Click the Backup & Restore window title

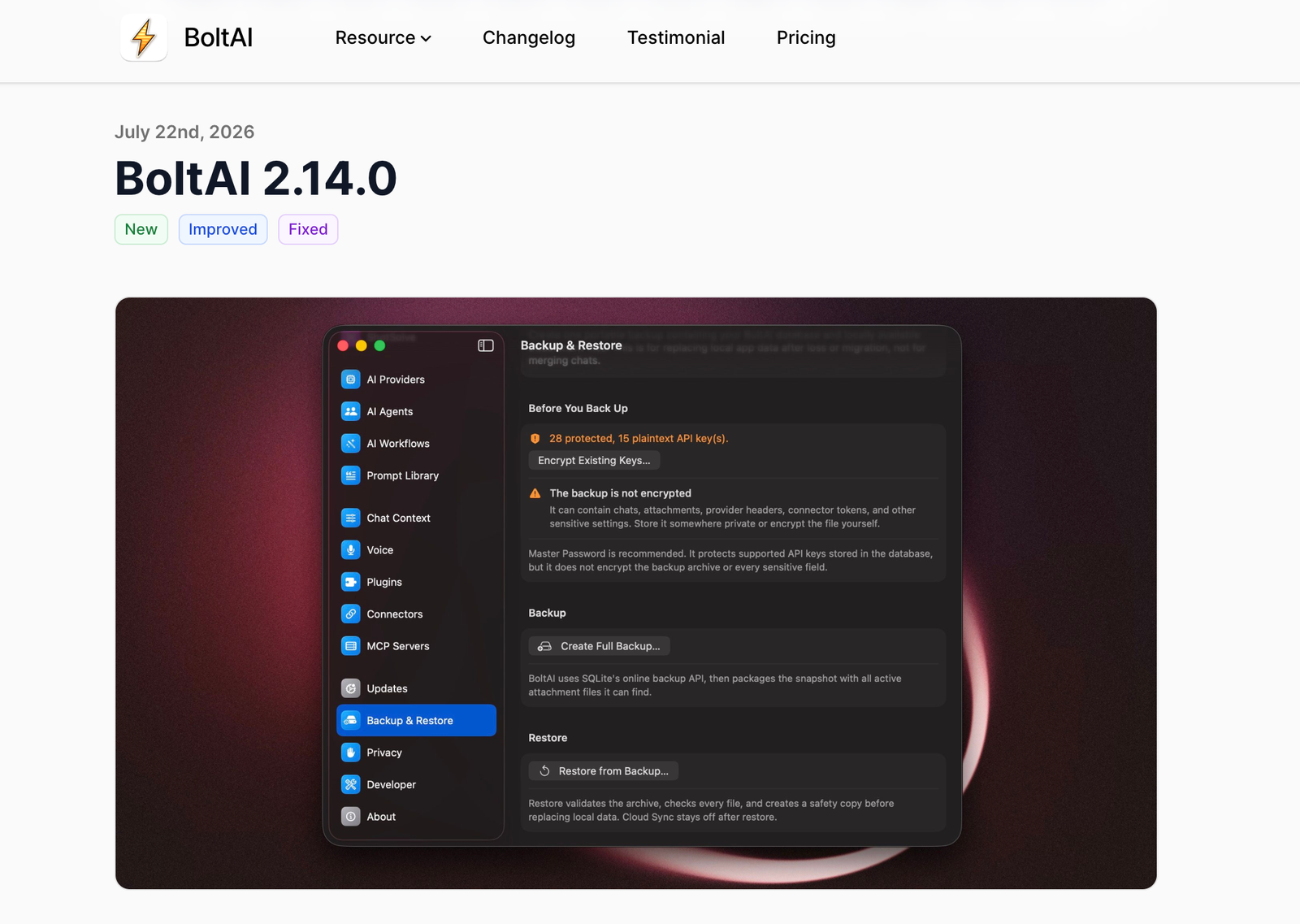pos(571,345)
